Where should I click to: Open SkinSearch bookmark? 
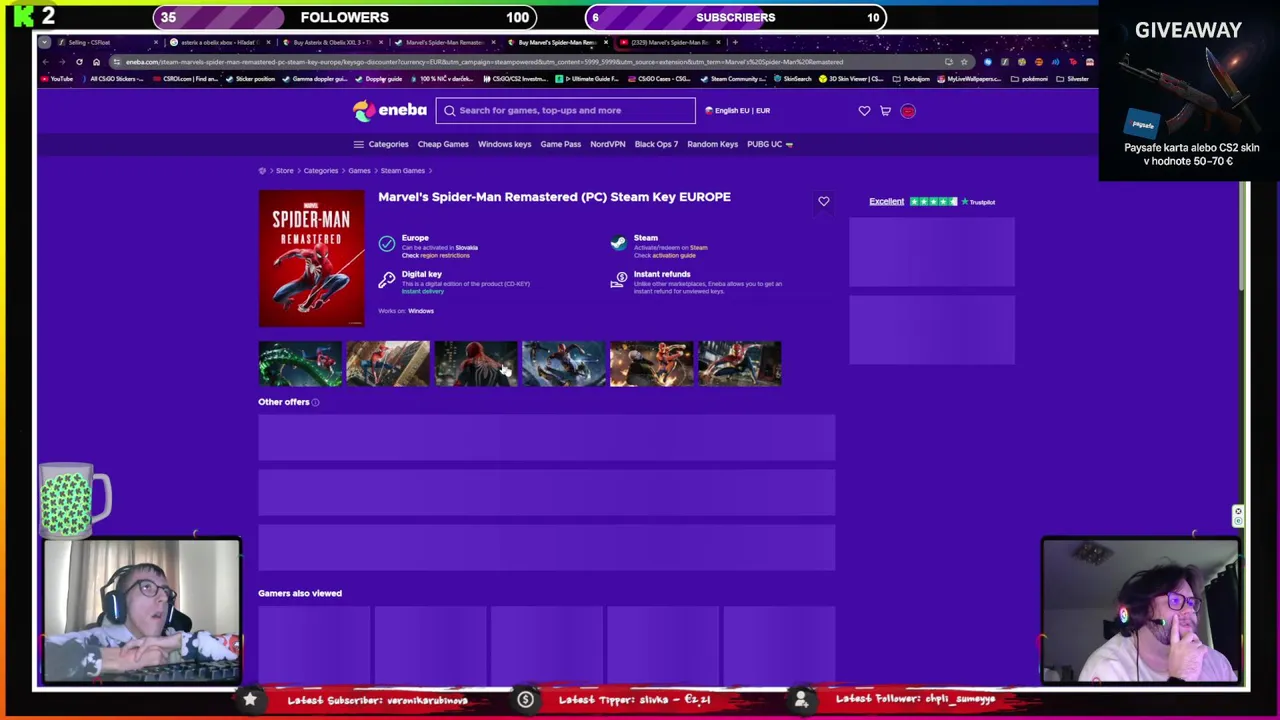coord(794,79)
